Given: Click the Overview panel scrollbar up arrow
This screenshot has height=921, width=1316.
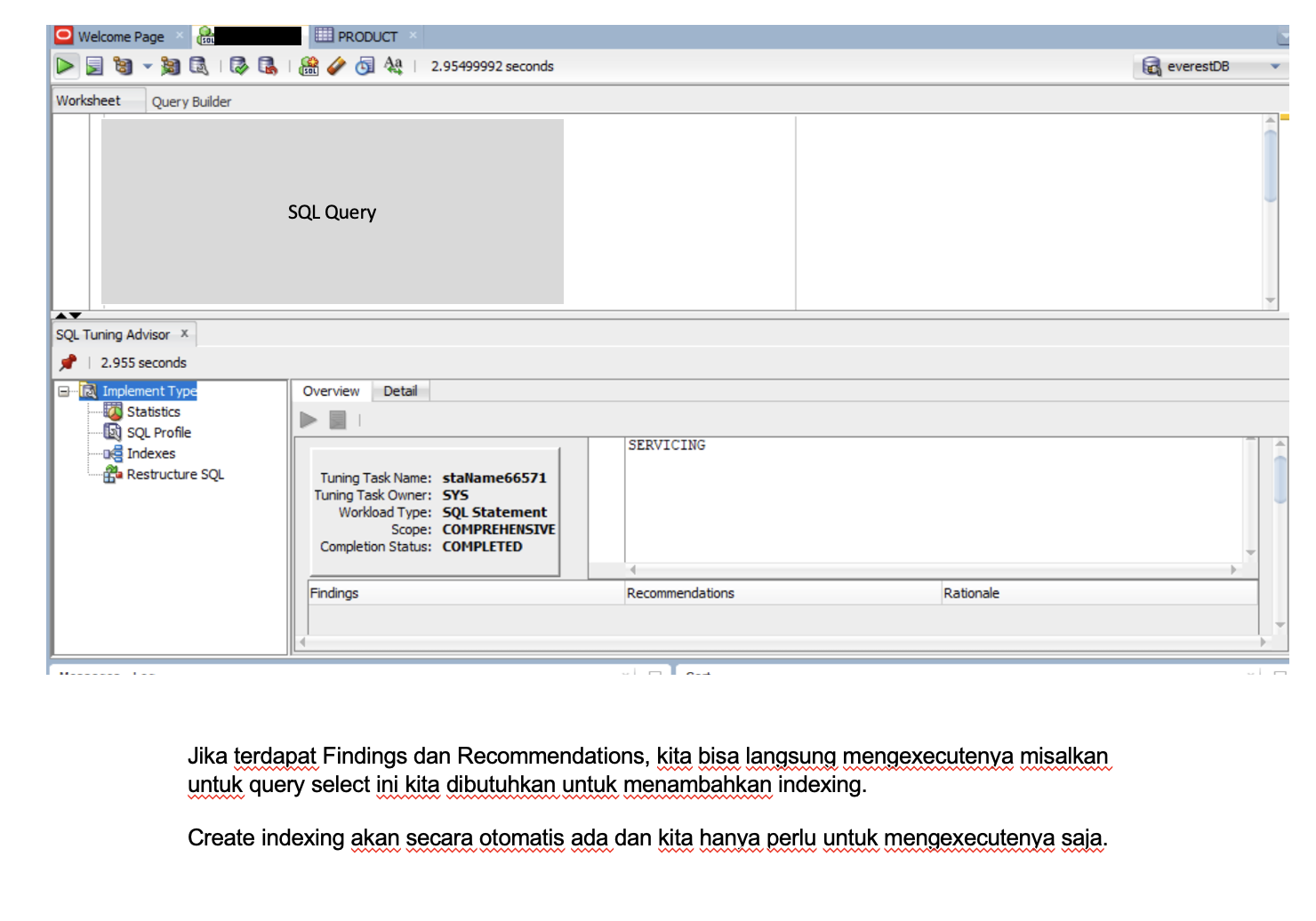Looking at the screenshot, I should coord(1280,444).
